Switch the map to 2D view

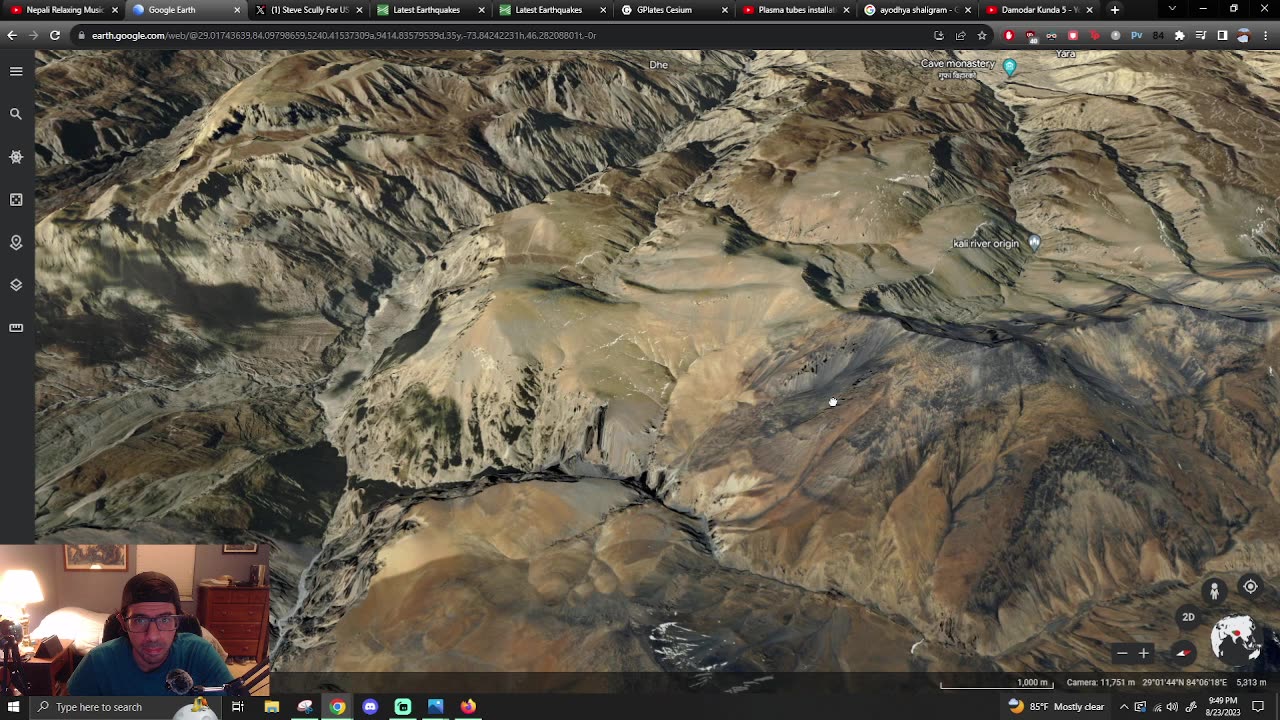point(1188,617)
